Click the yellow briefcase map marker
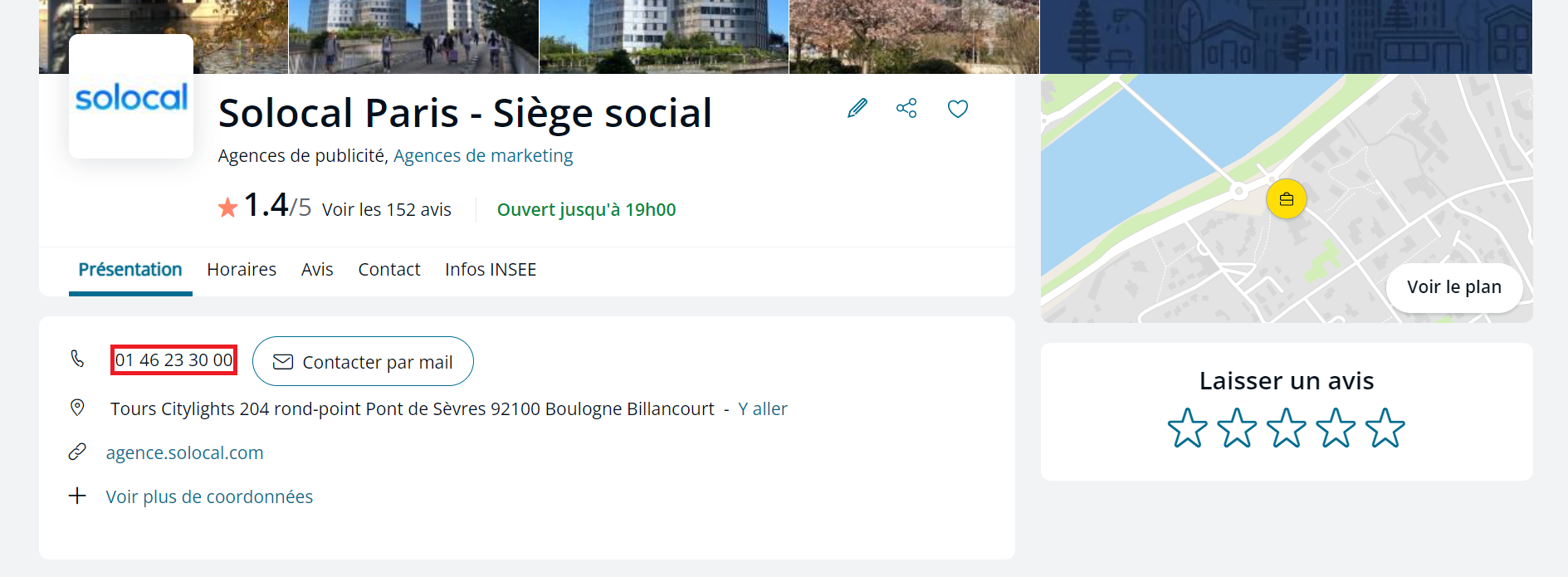Screen dimensions: 1568x577 (x=1287, y=199)
